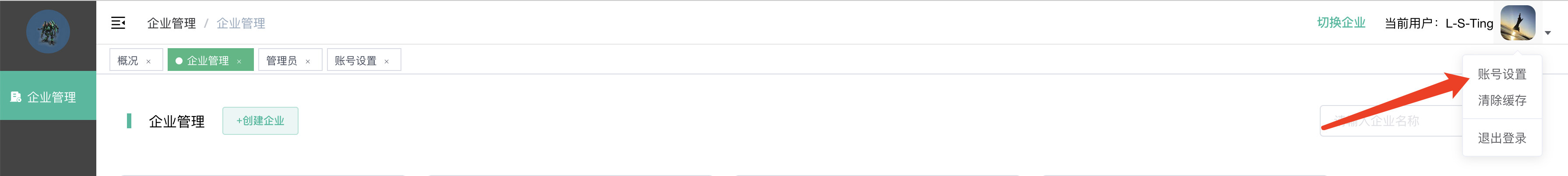Screen dimensions: 1568x176
Task: Click the first 企业管理 breadcrumb
Action: point(171,23)
